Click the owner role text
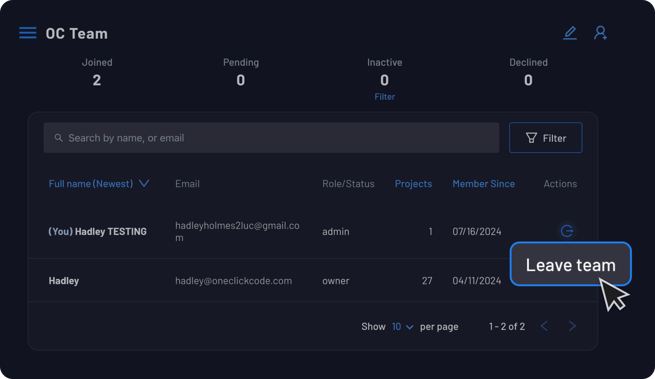The image size is (655, 379). (335, 280)
